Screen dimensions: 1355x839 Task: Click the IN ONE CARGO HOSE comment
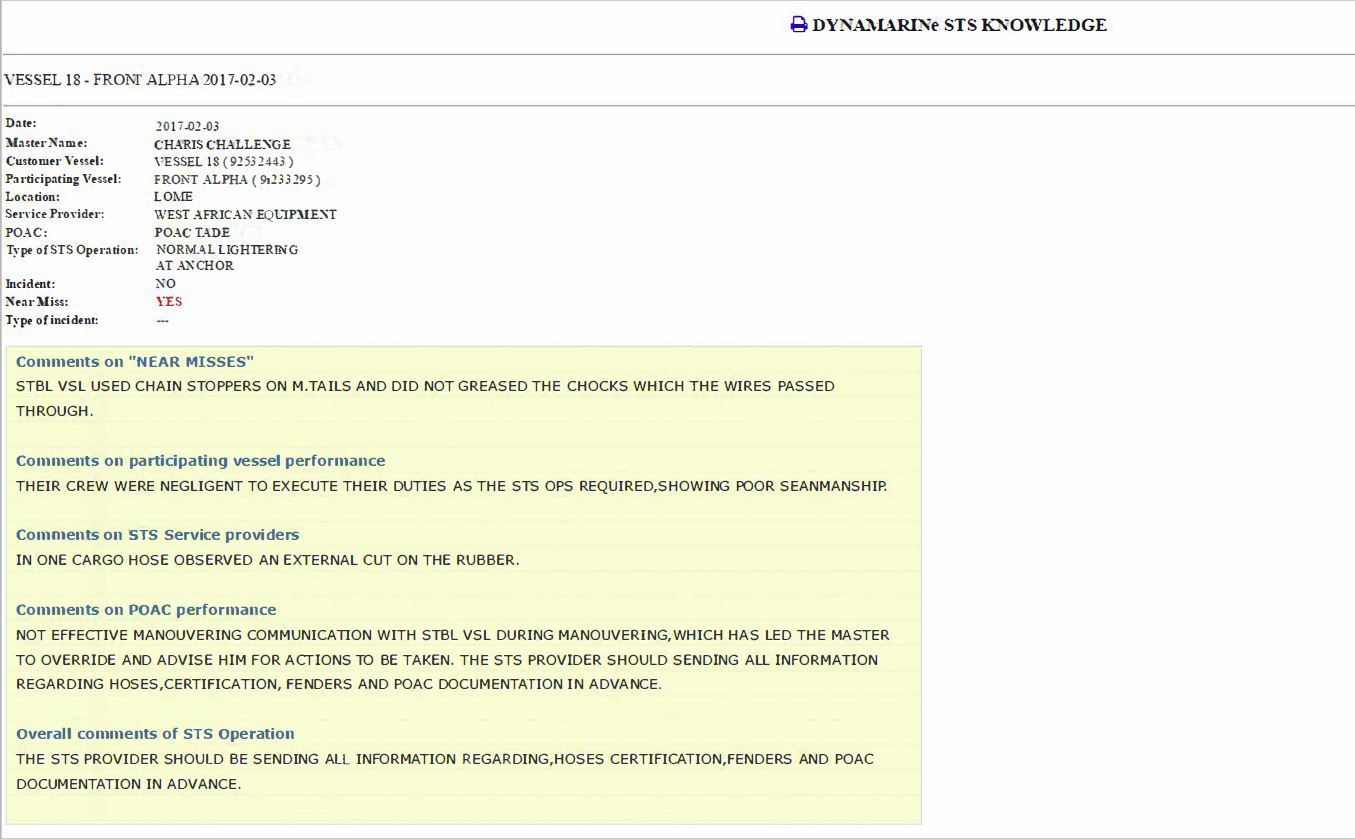point(267,560)
